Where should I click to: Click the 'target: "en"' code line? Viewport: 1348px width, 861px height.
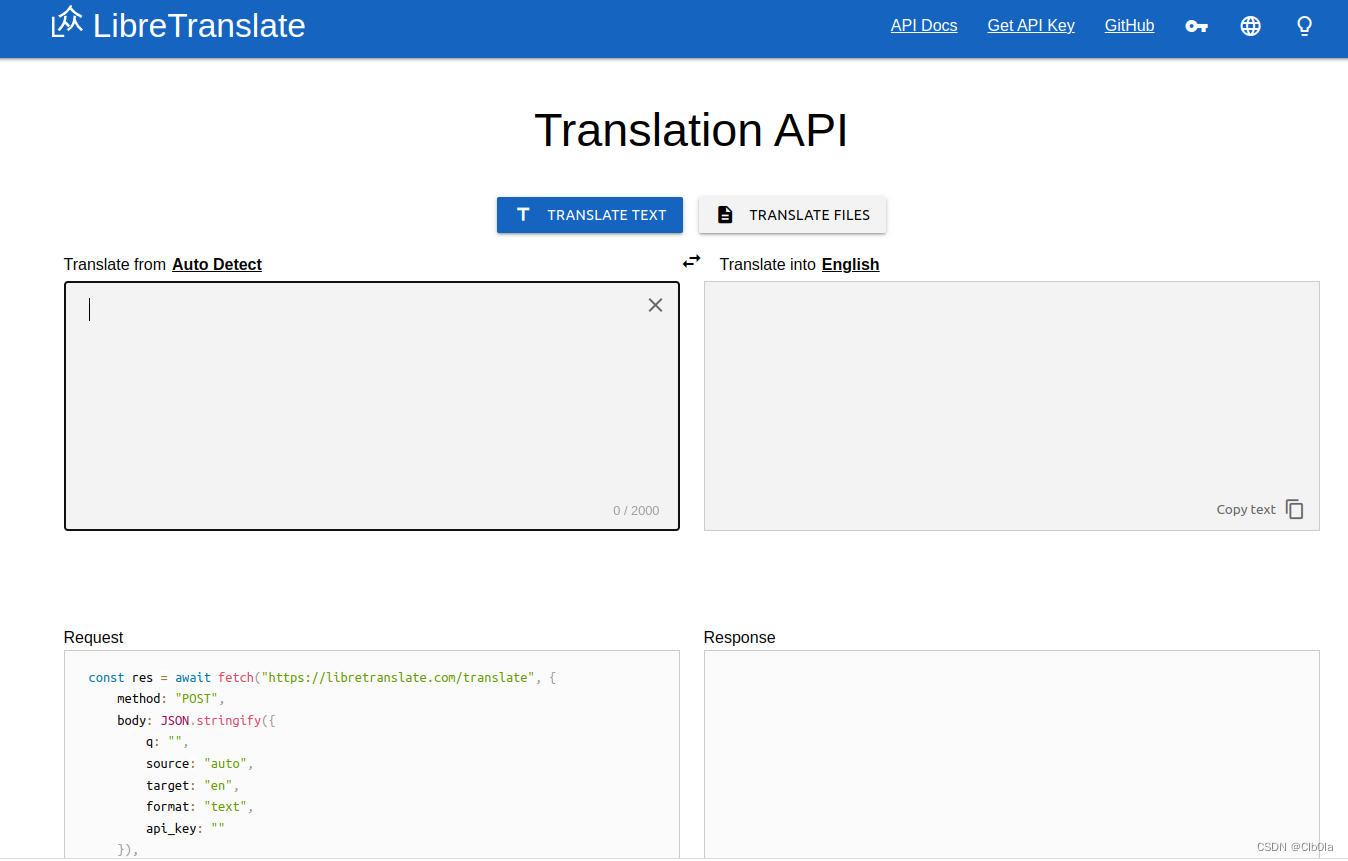(192, 785)
